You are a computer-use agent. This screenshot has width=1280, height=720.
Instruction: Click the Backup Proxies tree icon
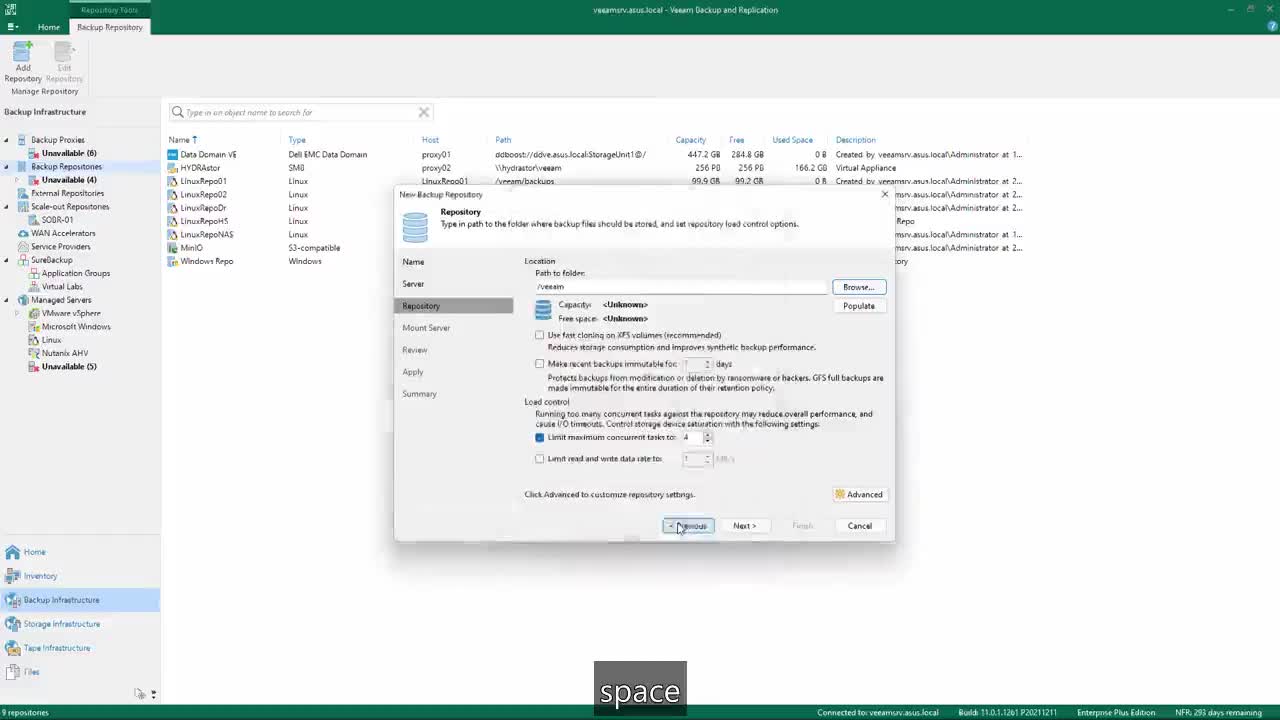22,140
